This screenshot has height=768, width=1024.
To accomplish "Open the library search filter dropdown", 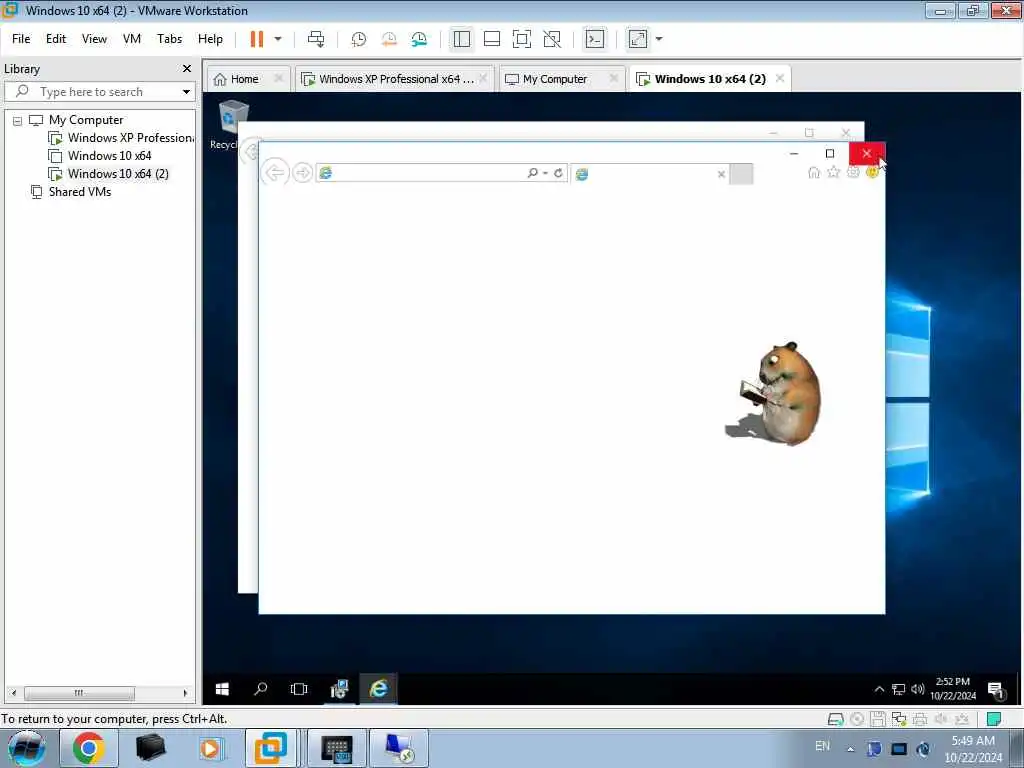I will click(186, 92).
